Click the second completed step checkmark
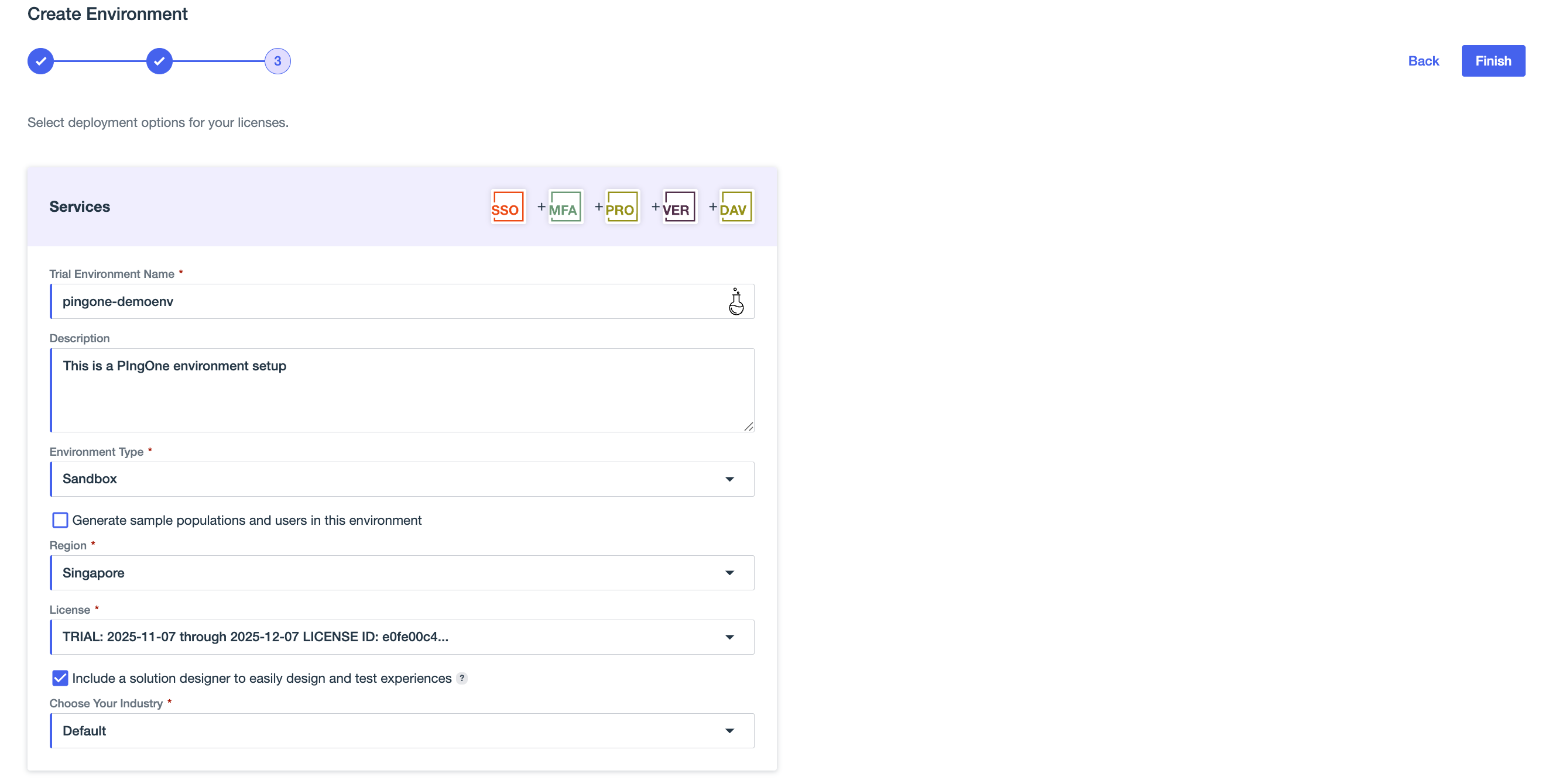Image resolution: width=1549 pixels, height=784 pixels. click(x=159, y=61)
